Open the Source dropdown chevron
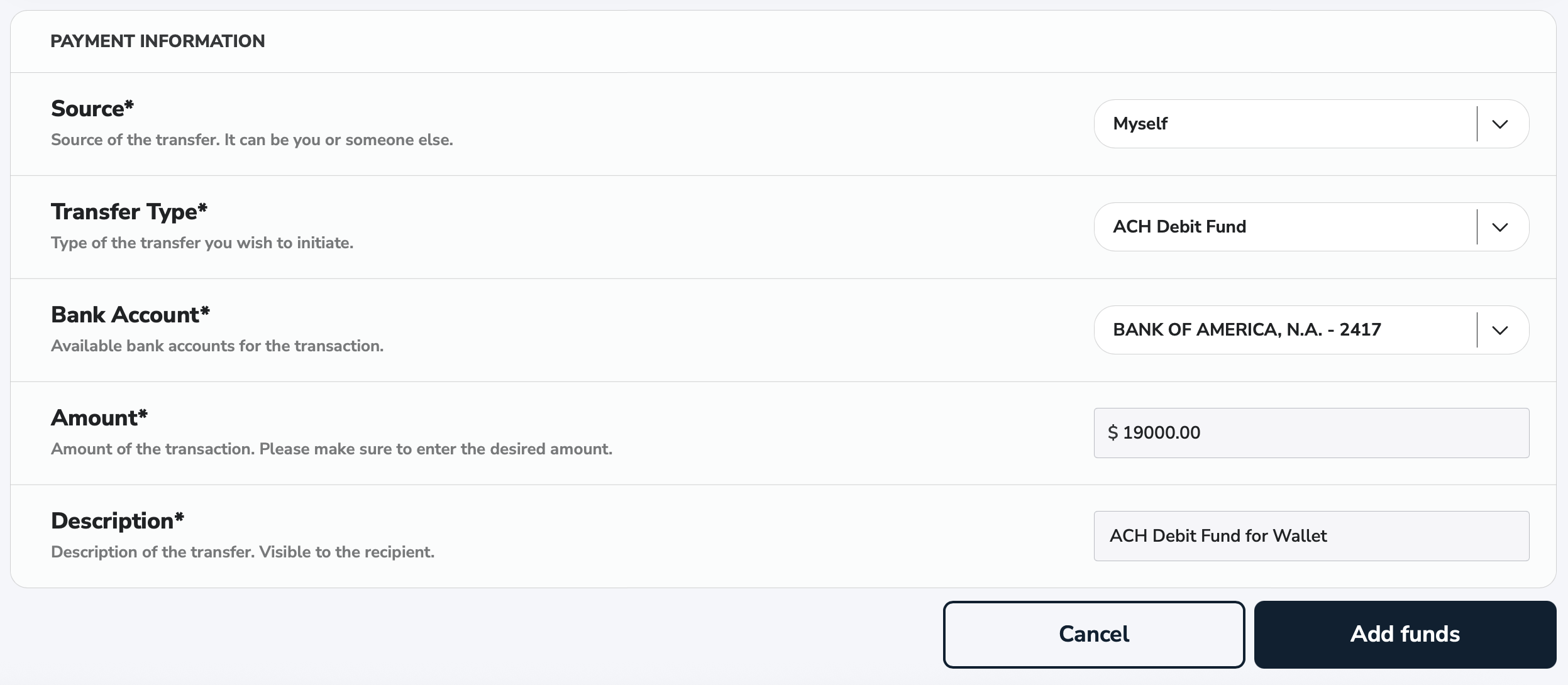The image size is (1568, 685). coord(1500,124)
